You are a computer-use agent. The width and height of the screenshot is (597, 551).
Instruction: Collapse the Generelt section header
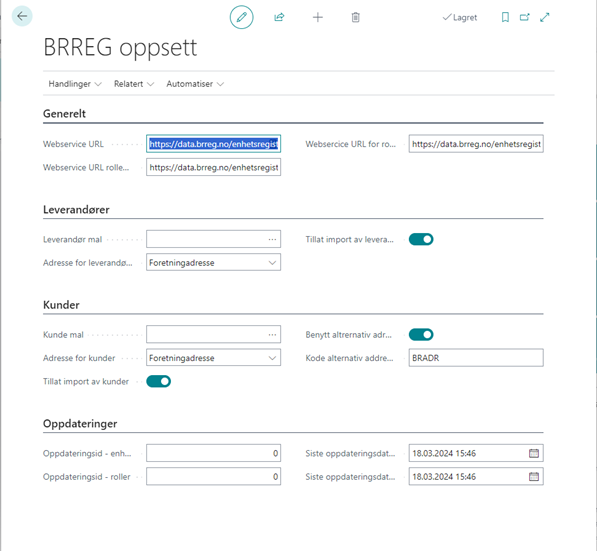pos(64,113)
